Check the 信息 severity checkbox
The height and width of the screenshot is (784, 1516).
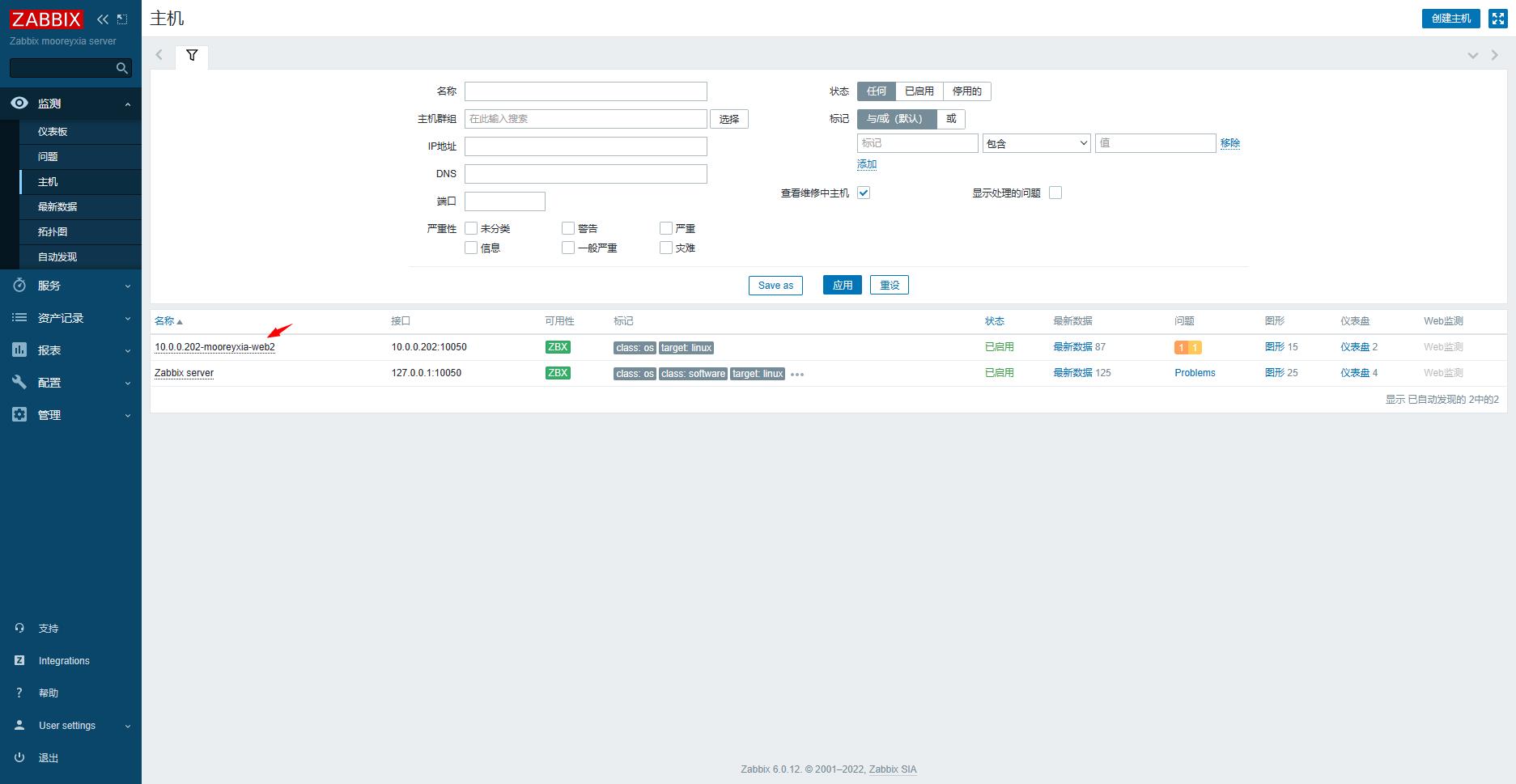click(471, 248)
